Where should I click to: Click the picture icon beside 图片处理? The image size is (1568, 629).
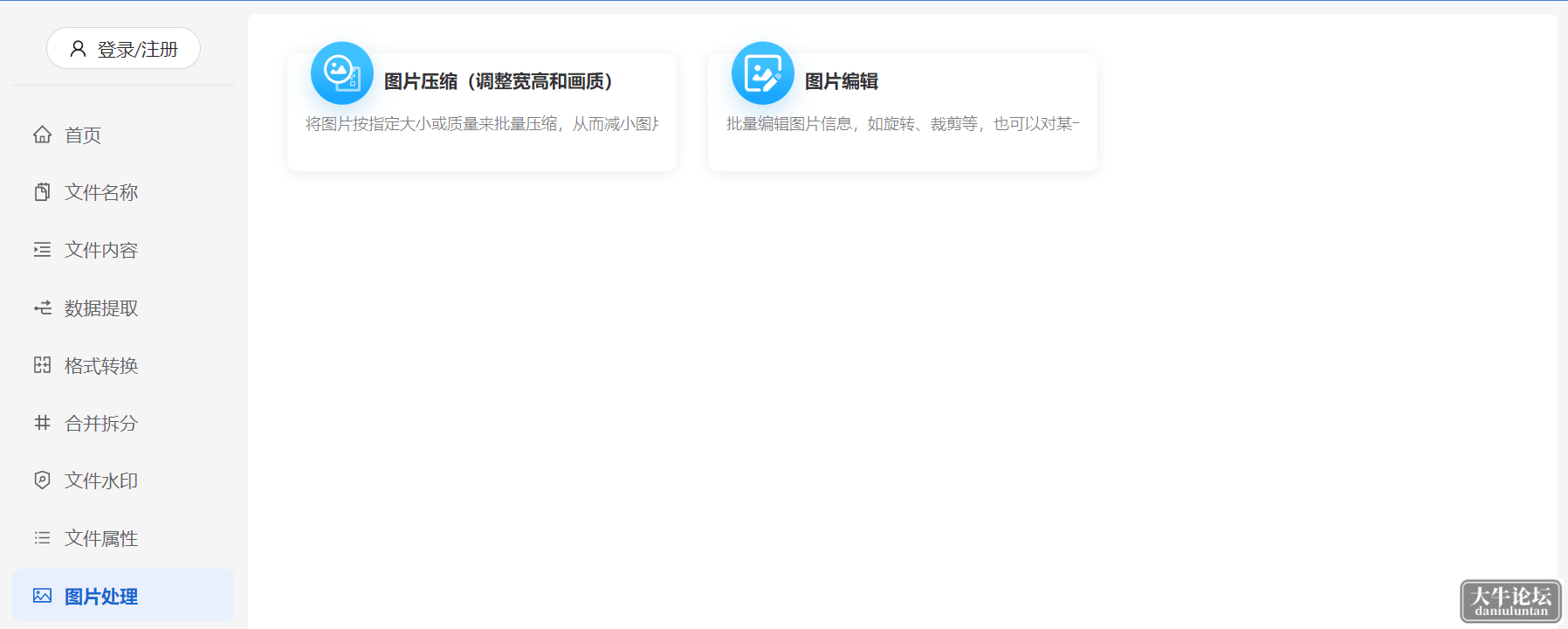point(42,596)
